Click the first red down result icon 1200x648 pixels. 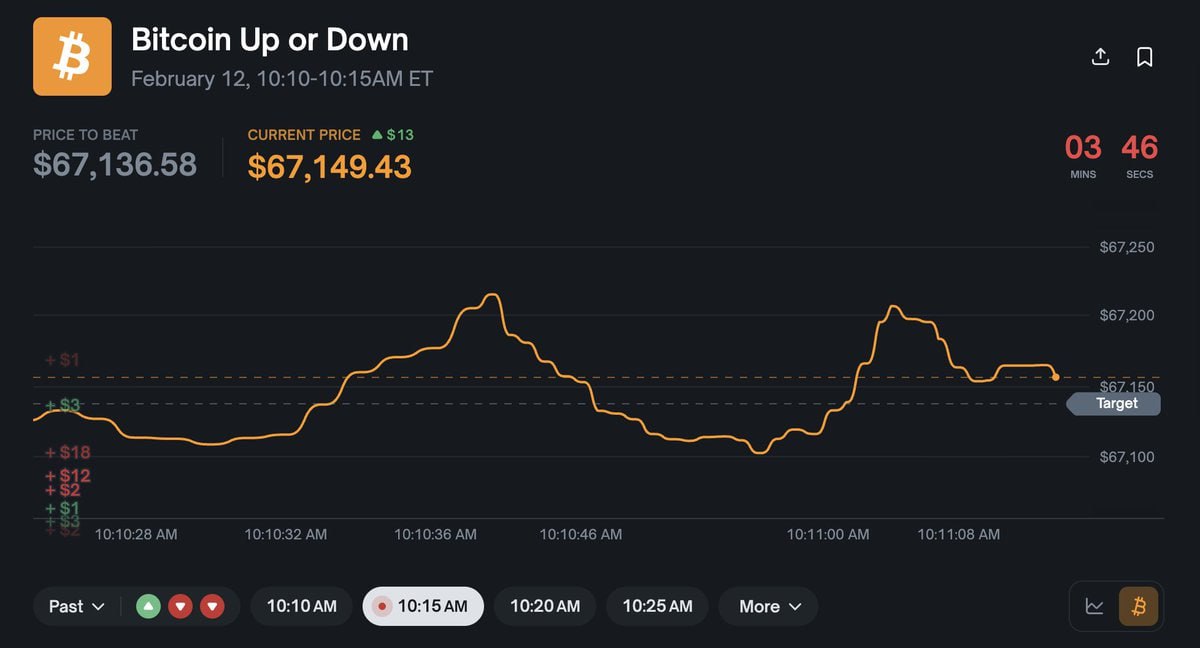(180, 606)
